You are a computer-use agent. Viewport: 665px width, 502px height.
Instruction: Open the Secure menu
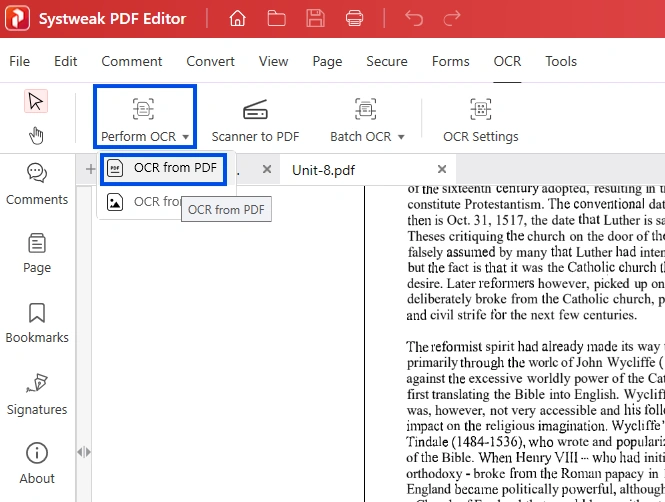386,61
